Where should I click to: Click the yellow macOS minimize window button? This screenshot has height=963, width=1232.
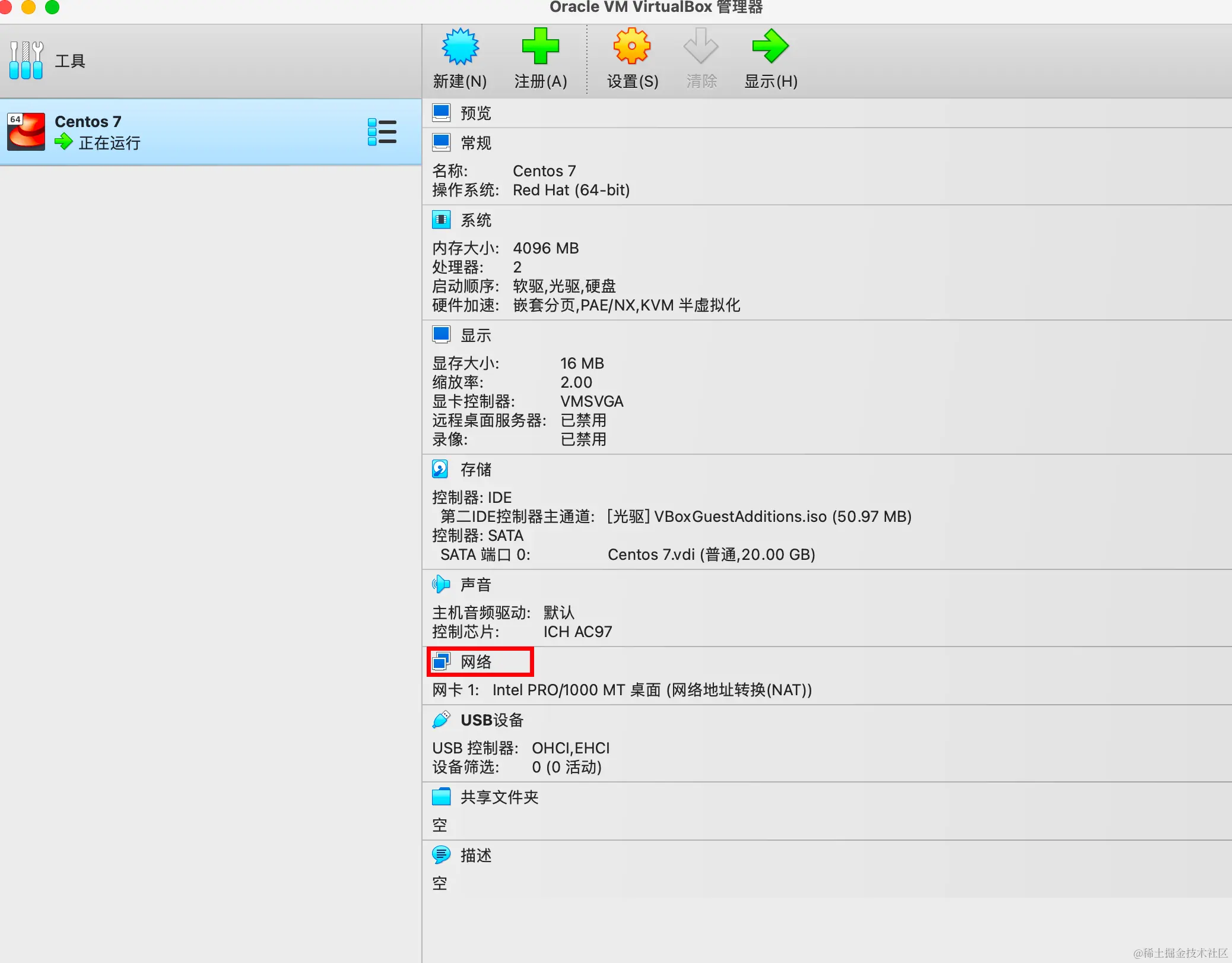pyautogui.click(x=28, y=7)
